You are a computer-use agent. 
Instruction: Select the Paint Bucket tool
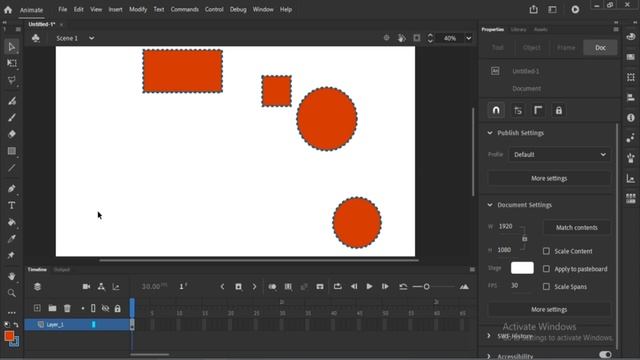(11, 222)
